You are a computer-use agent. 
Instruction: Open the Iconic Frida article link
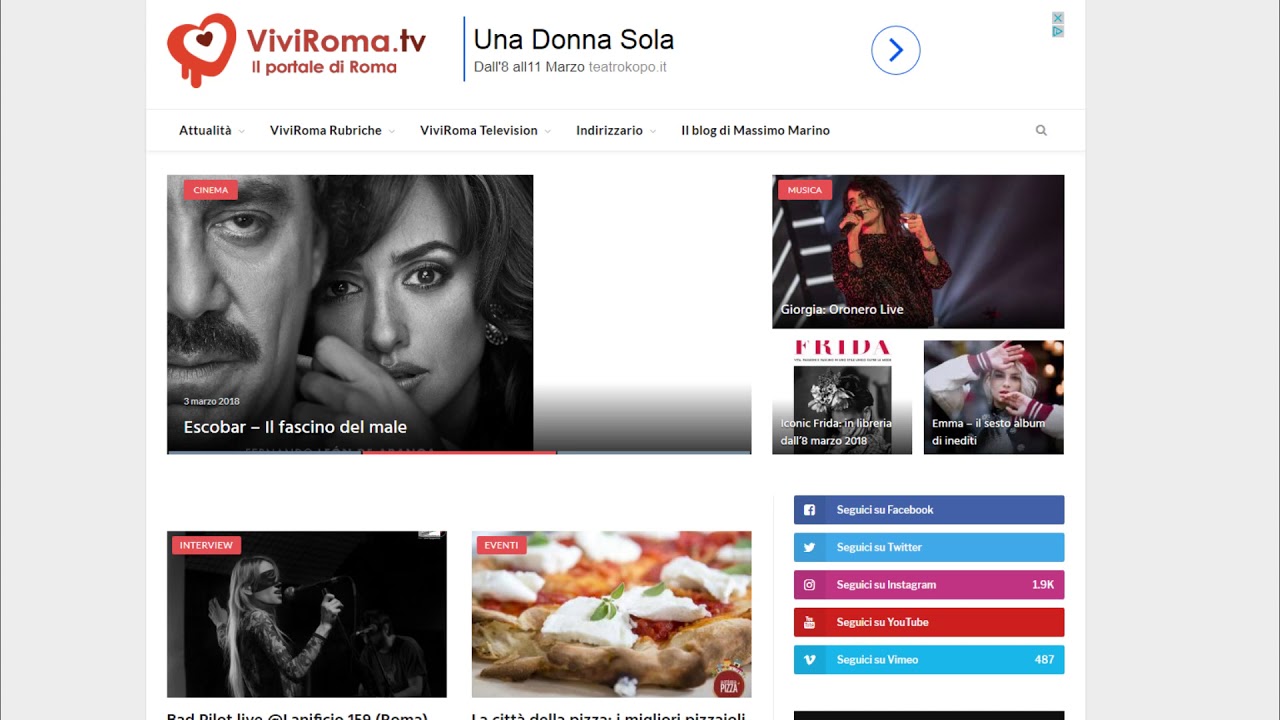click(836, 431)
